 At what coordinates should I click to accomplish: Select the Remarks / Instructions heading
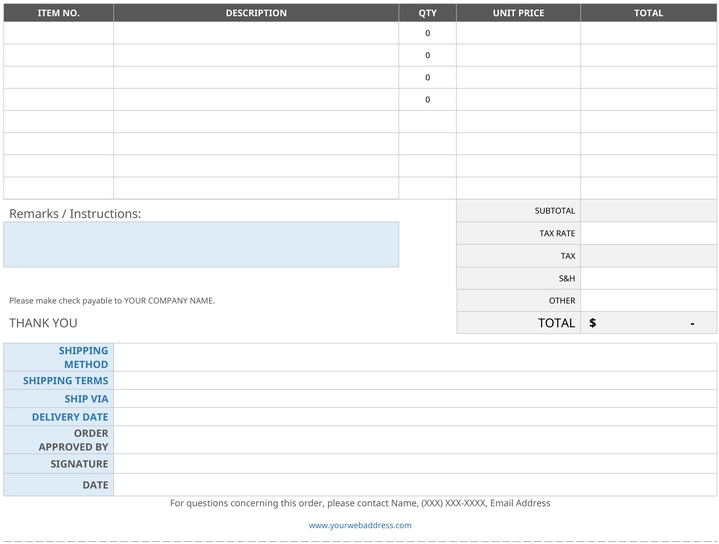tap(75, 214)
